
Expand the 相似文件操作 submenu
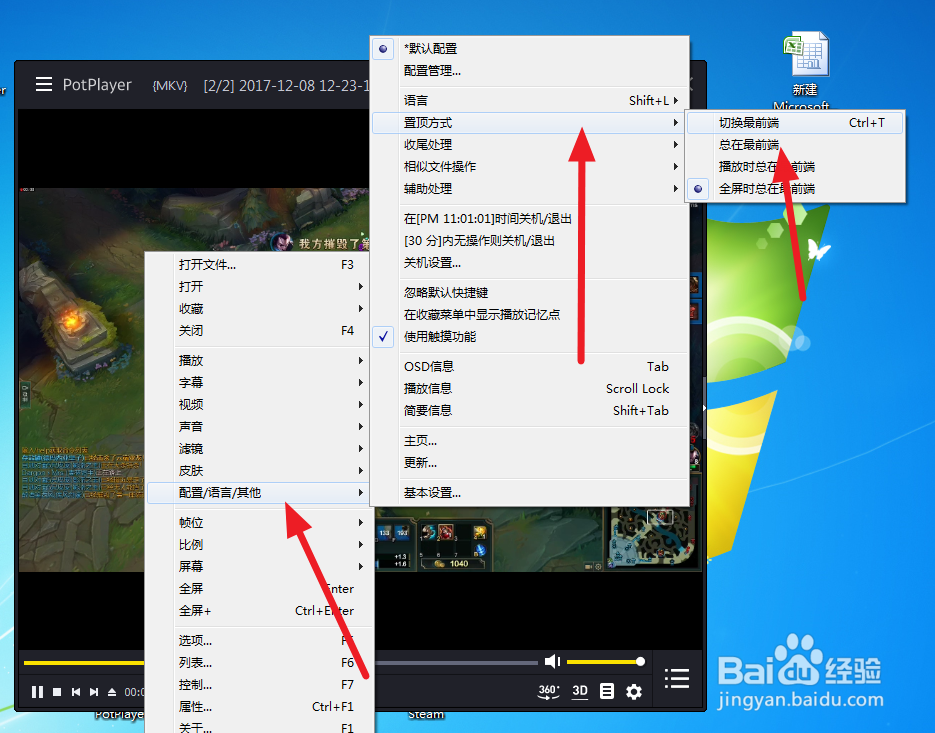pyautogui.click(x=531, y=167)
